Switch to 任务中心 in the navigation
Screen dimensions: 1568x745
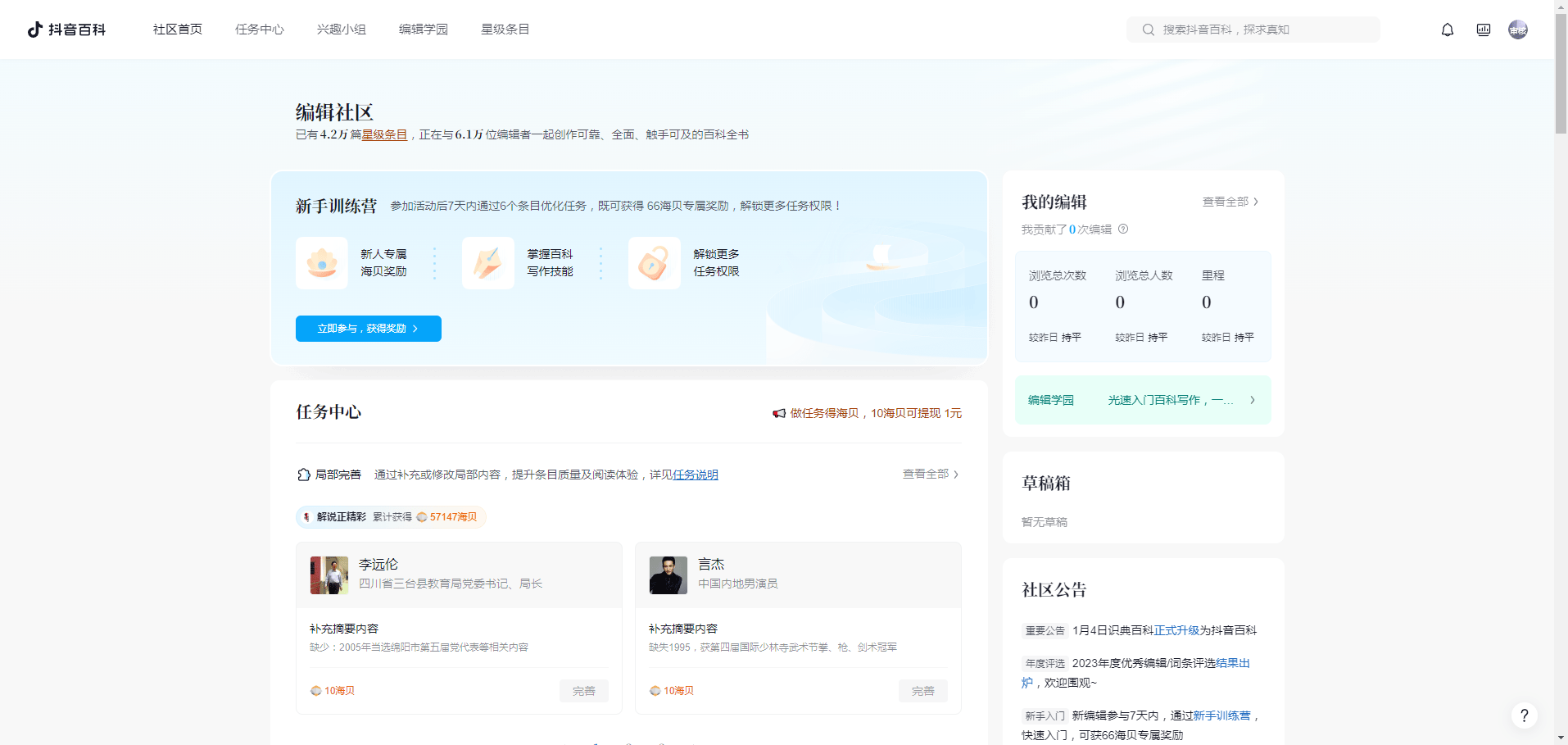coord(260,29)
